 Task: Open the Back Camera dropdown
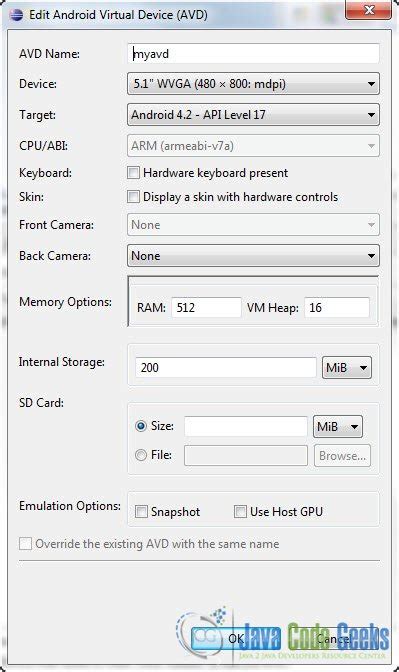[253, 256]
